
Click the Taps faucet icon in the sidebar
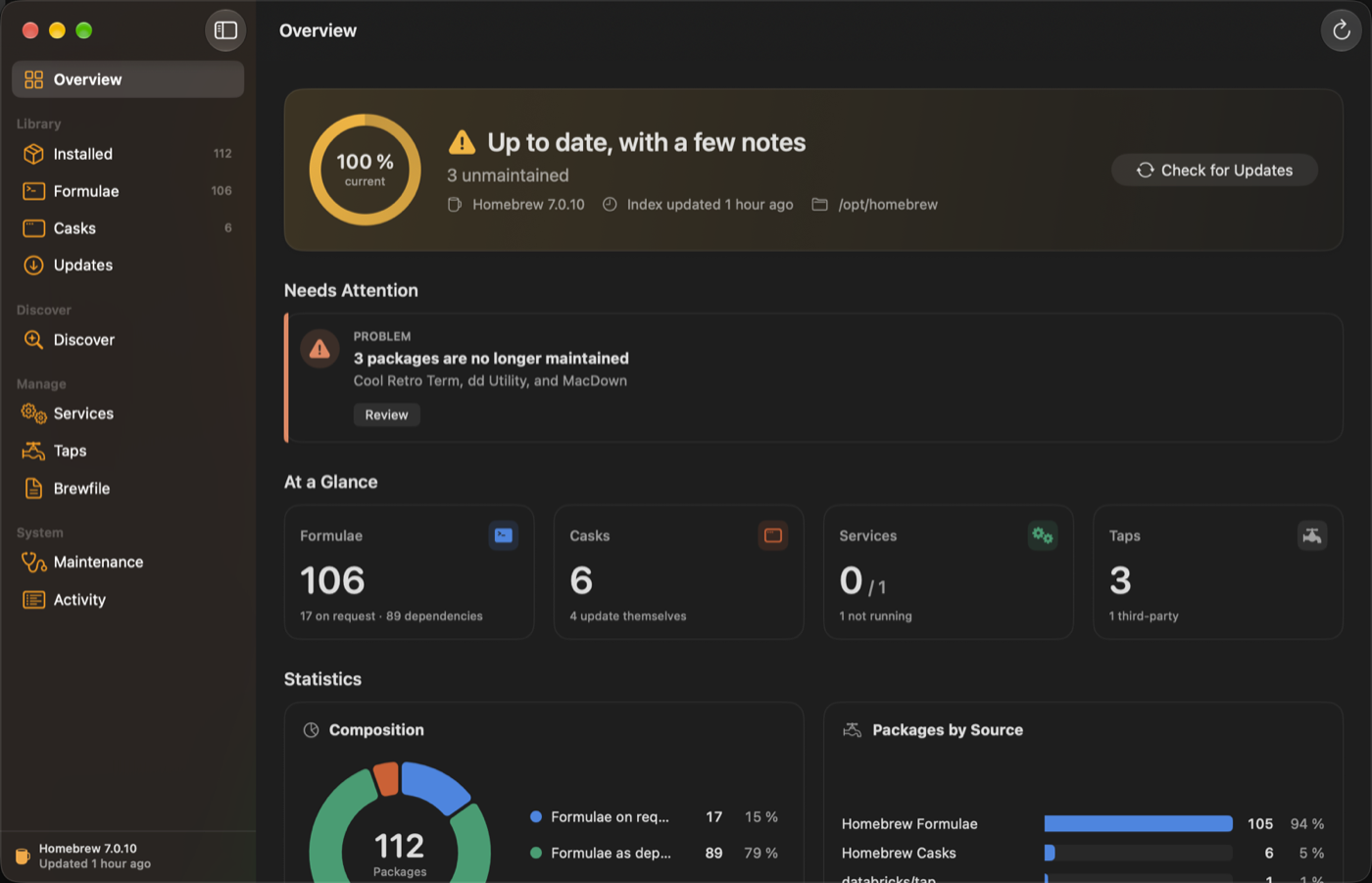(33, 451)
